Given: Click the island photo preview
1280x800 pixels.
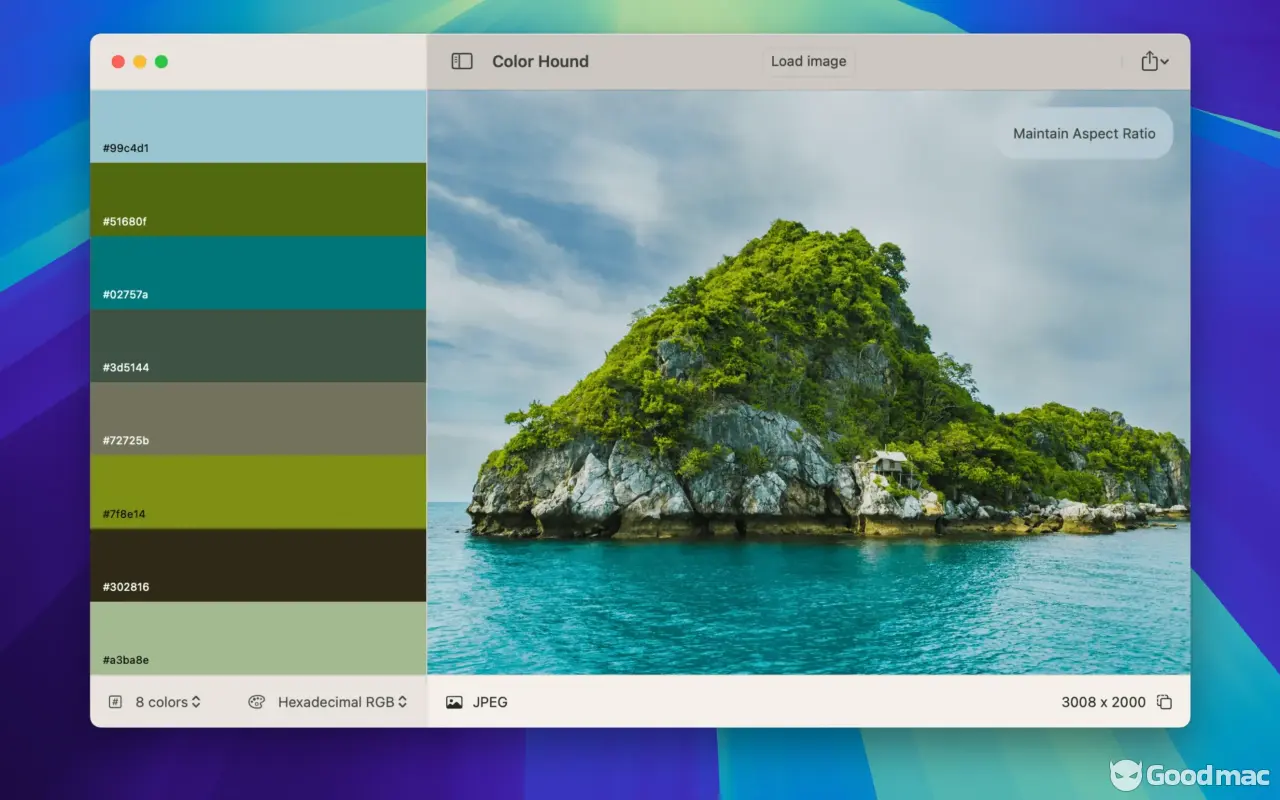Looking at the screenshot, I should click(x=808, y=400).
